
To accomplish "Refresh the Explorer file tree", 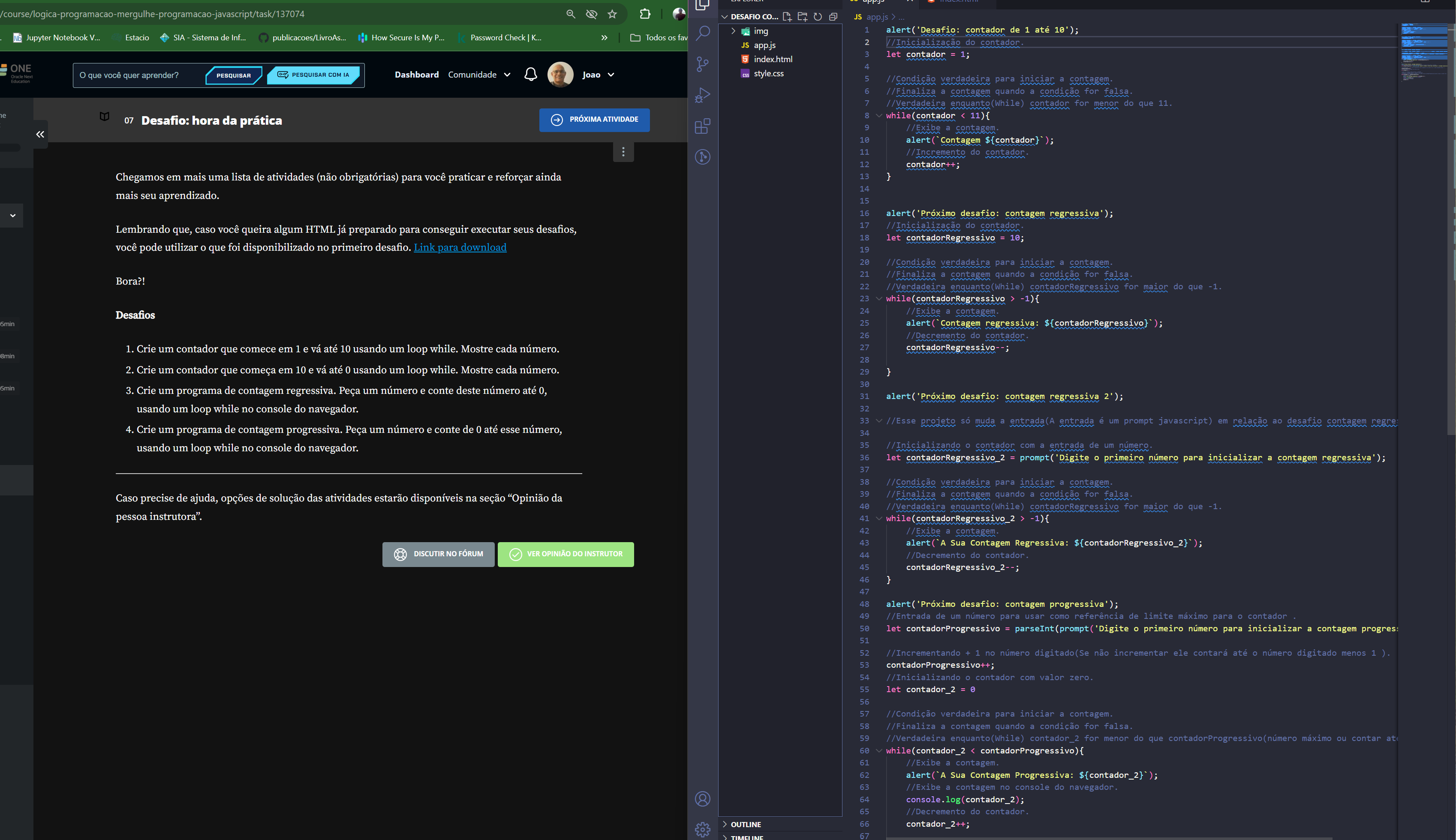I will tap(818, 17).
